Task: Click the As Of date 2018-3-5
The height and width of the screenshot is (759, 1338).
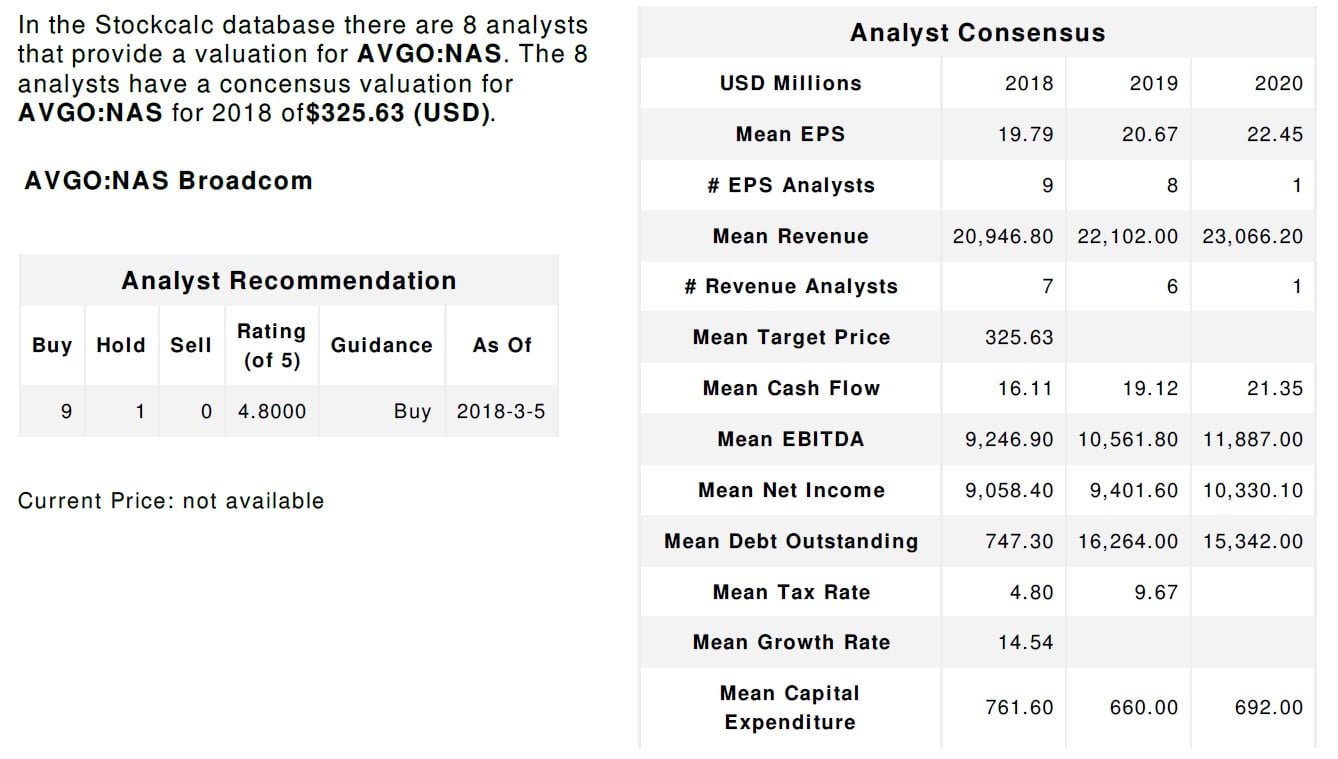Action: coord(501,412)
